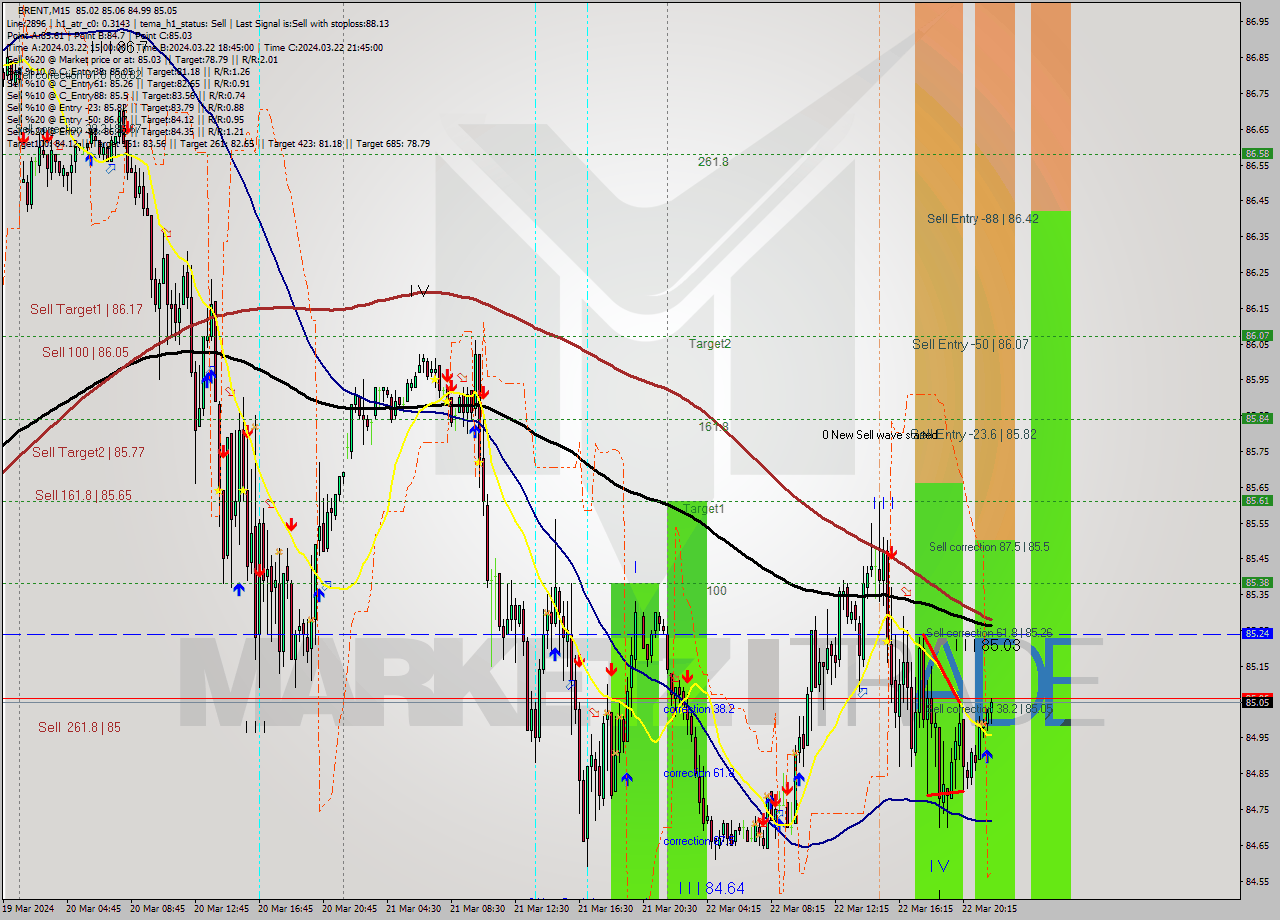The width and height of the screenshot is (1280, 920).
Task: Click the '261.8' Fibonacci level label
Action: tap(713, 161)
